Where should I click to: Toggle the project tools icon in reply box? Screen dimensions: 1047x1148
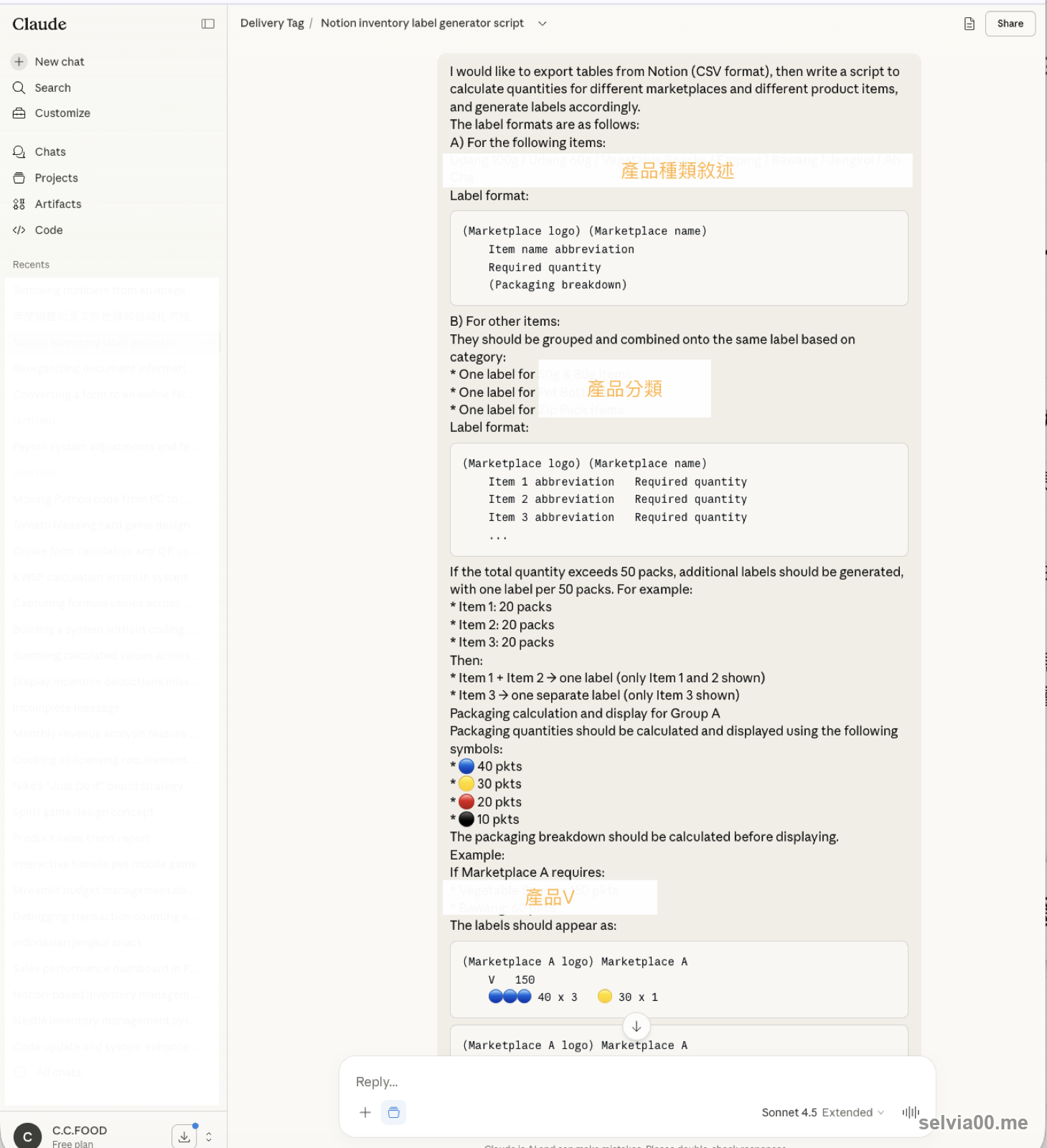393,1112
